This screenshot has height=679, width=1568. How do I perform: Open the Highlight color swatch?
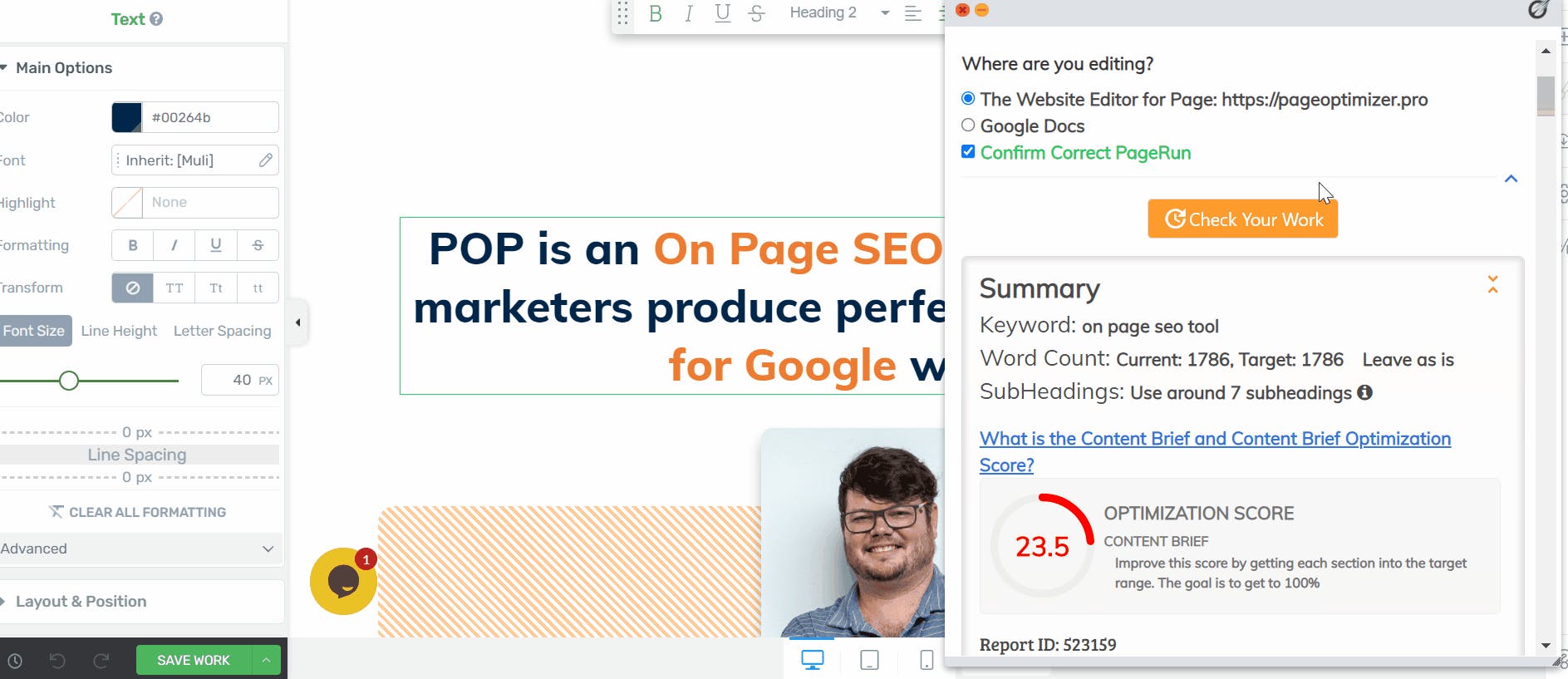pos(127,203)
